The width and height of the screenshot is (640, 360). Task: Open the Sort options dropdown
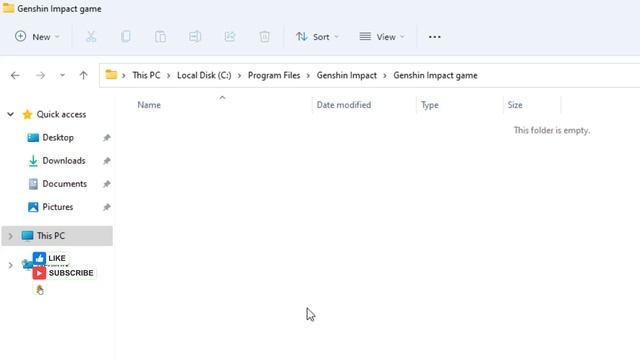coord(317,37)
